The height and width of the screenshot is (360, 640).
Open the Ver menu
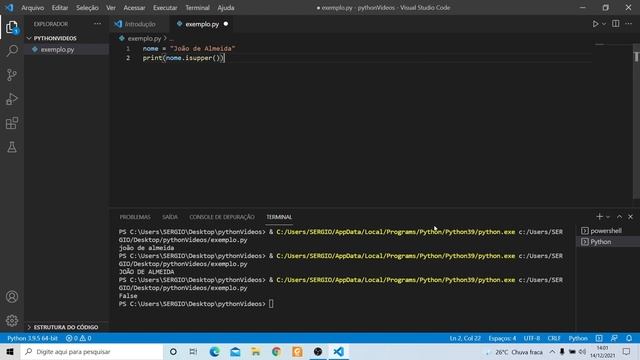pos(111,8)
